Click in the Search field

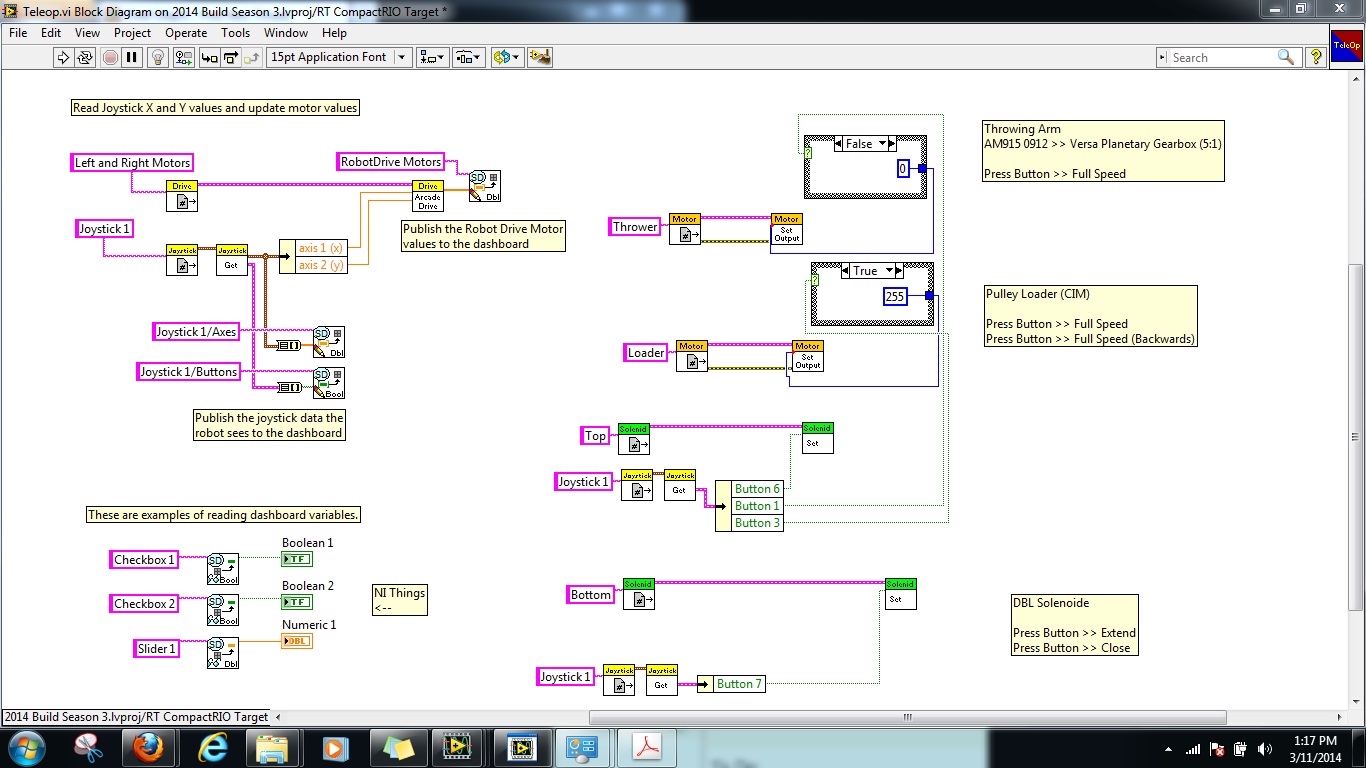pyautogui.click(x=1222, y=58)
